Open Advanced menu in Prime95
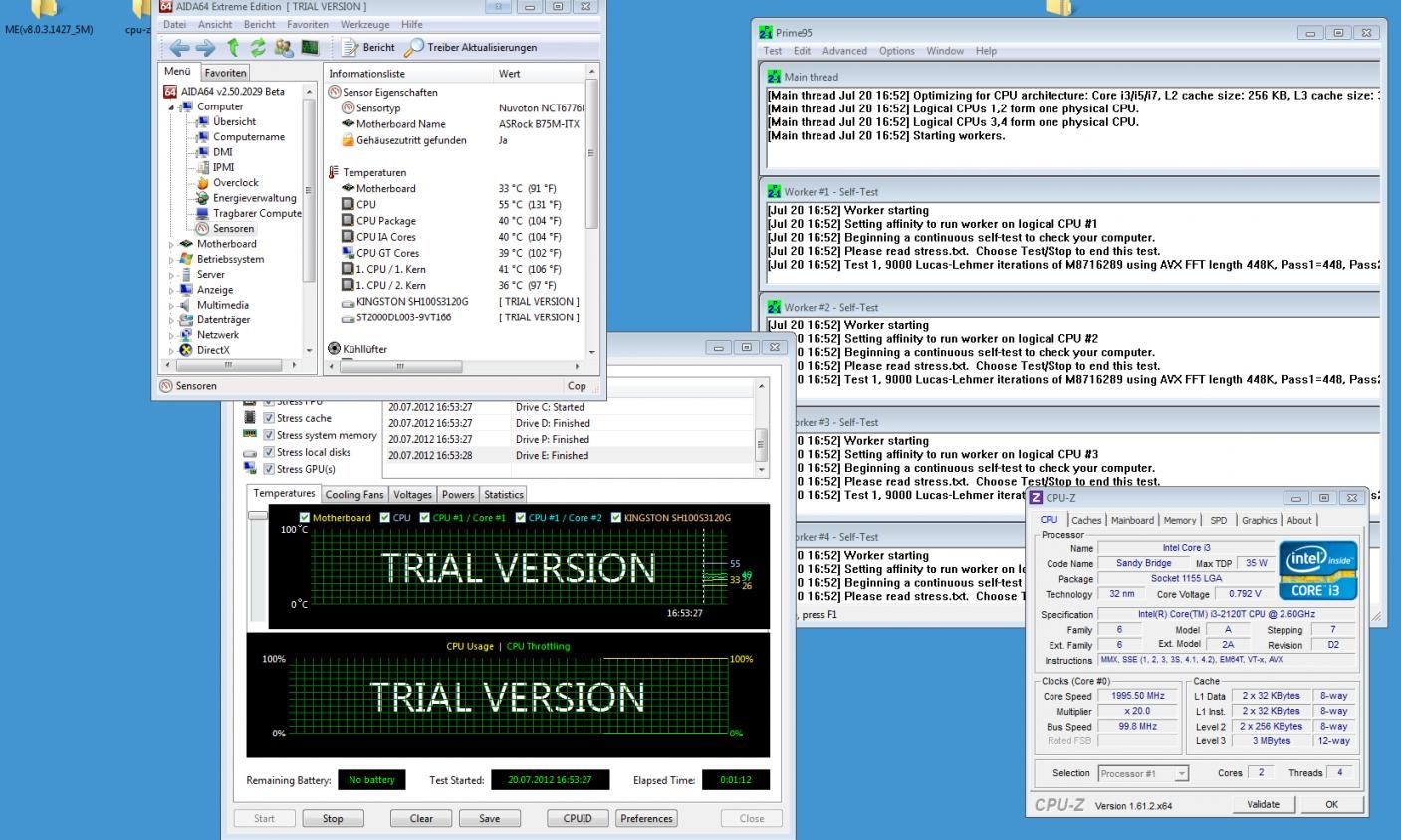Viewport: 1401px width, 840px height. pos(843,51)
